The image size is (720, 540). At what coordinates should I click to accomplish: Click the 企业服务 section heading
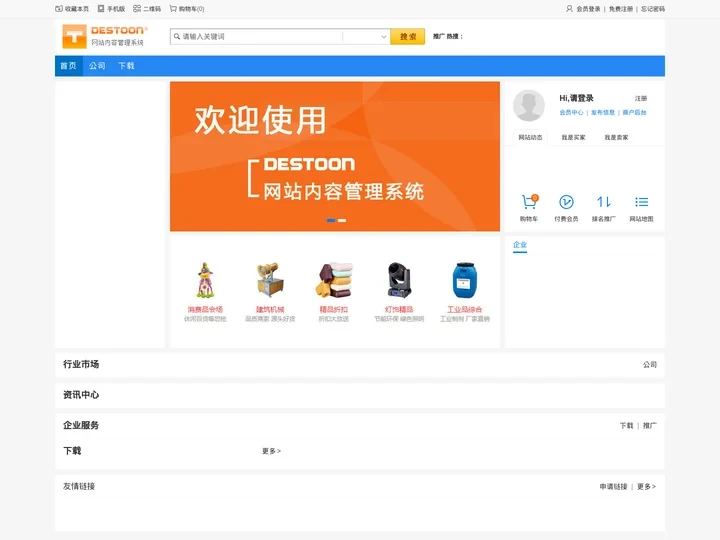81,425
